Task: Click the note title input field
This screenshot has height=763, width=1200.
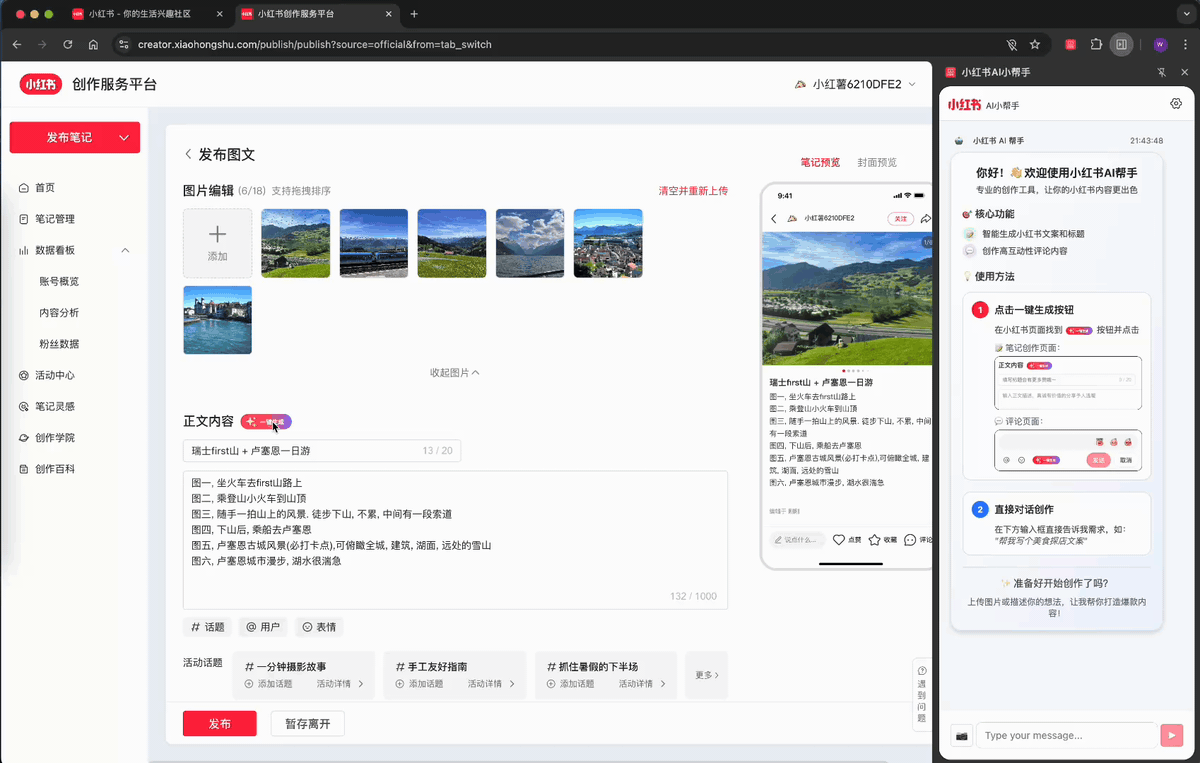Action: (322, 451)
